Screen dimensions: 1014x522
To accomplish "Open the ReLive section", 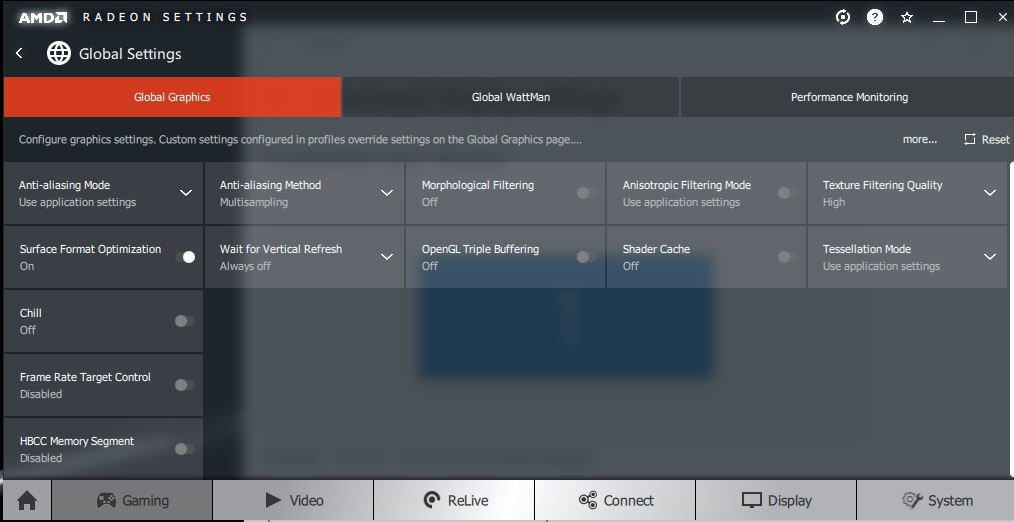I will point(454,500).
